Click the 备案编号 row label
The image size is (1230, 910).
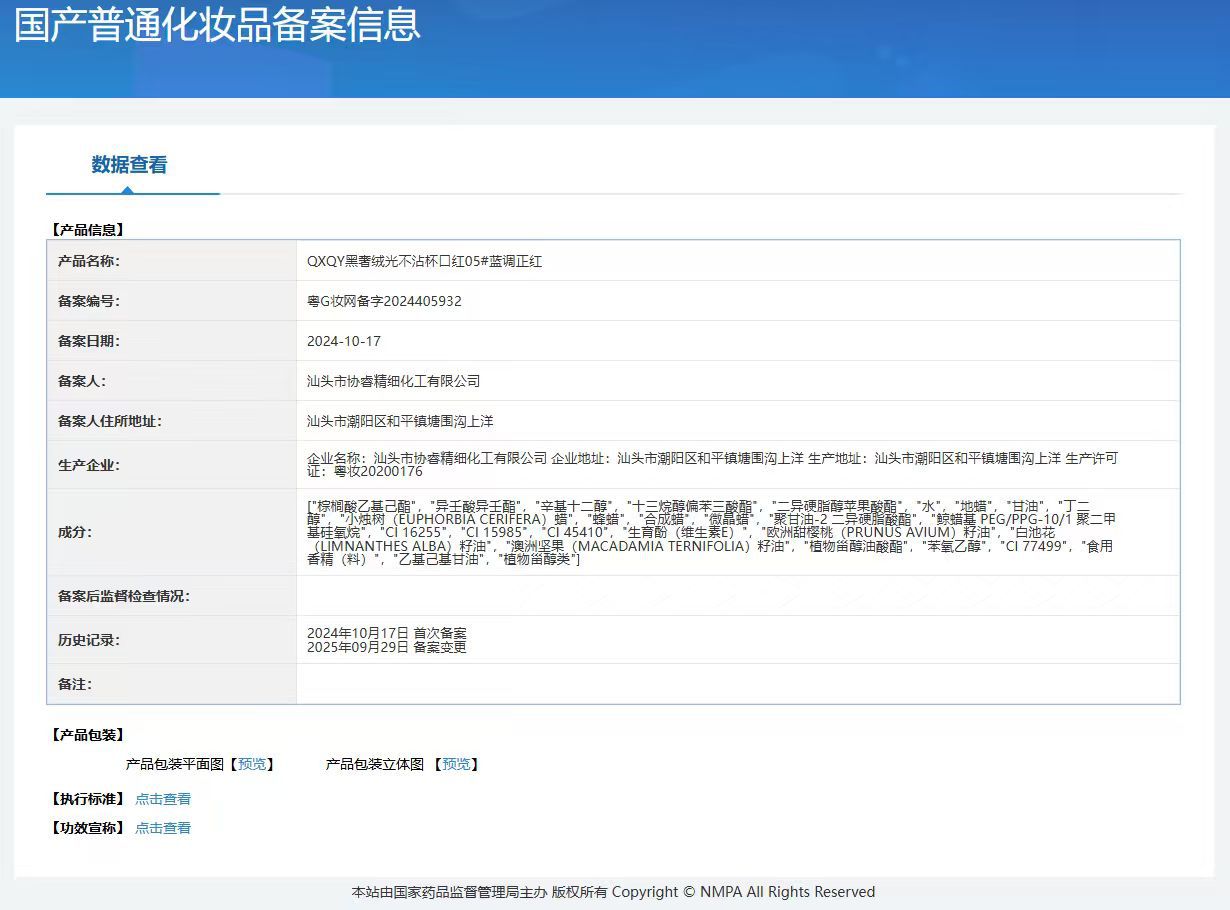coord(89,301)
